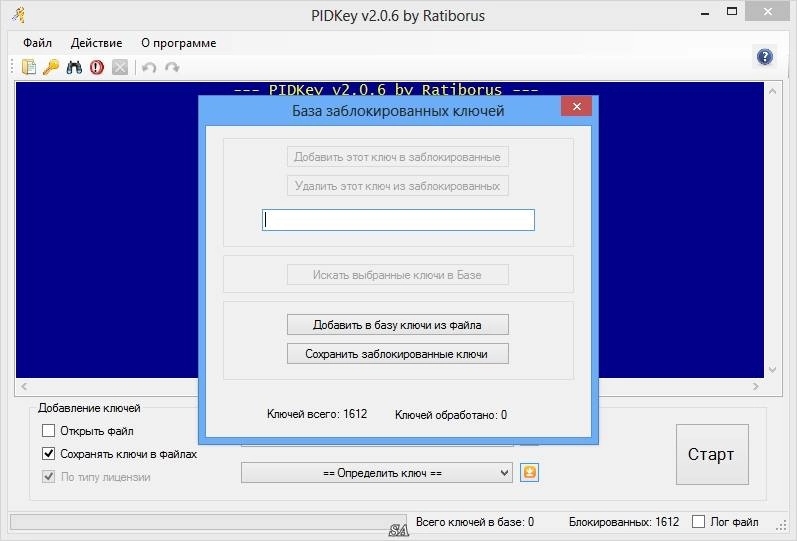Open help via blue question mark icon
This screenshot has width=797, height=541.
tap(764, 56)
